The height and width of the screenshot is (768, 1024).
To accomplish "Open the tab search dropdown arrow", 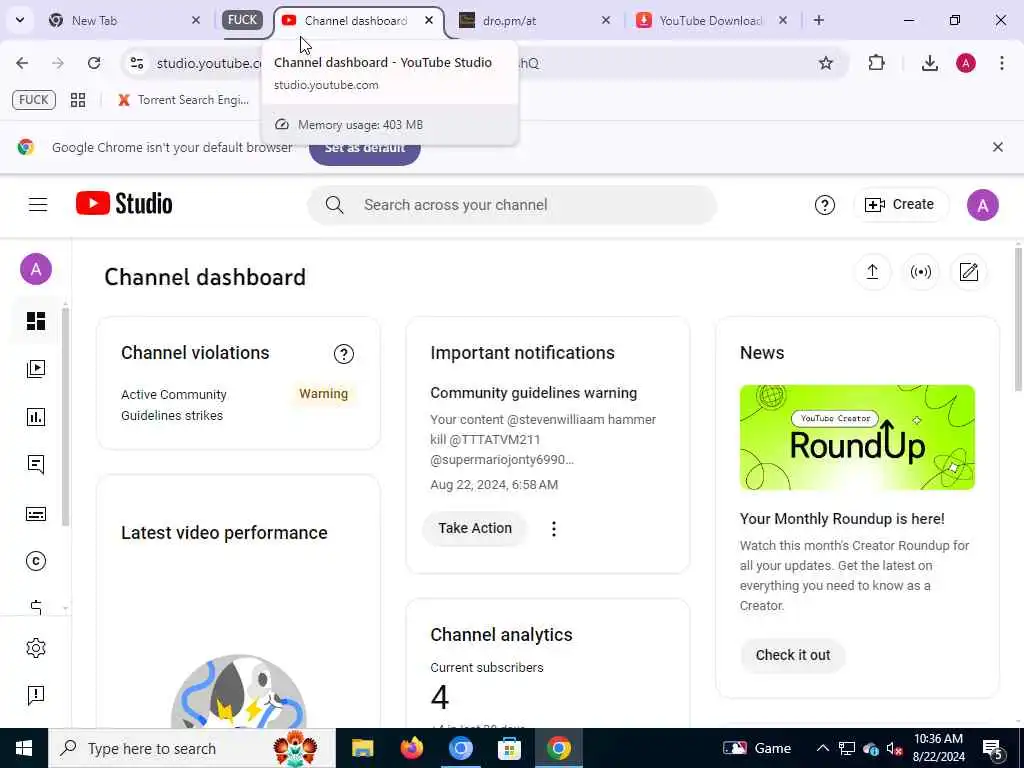I will coord(20,20).
